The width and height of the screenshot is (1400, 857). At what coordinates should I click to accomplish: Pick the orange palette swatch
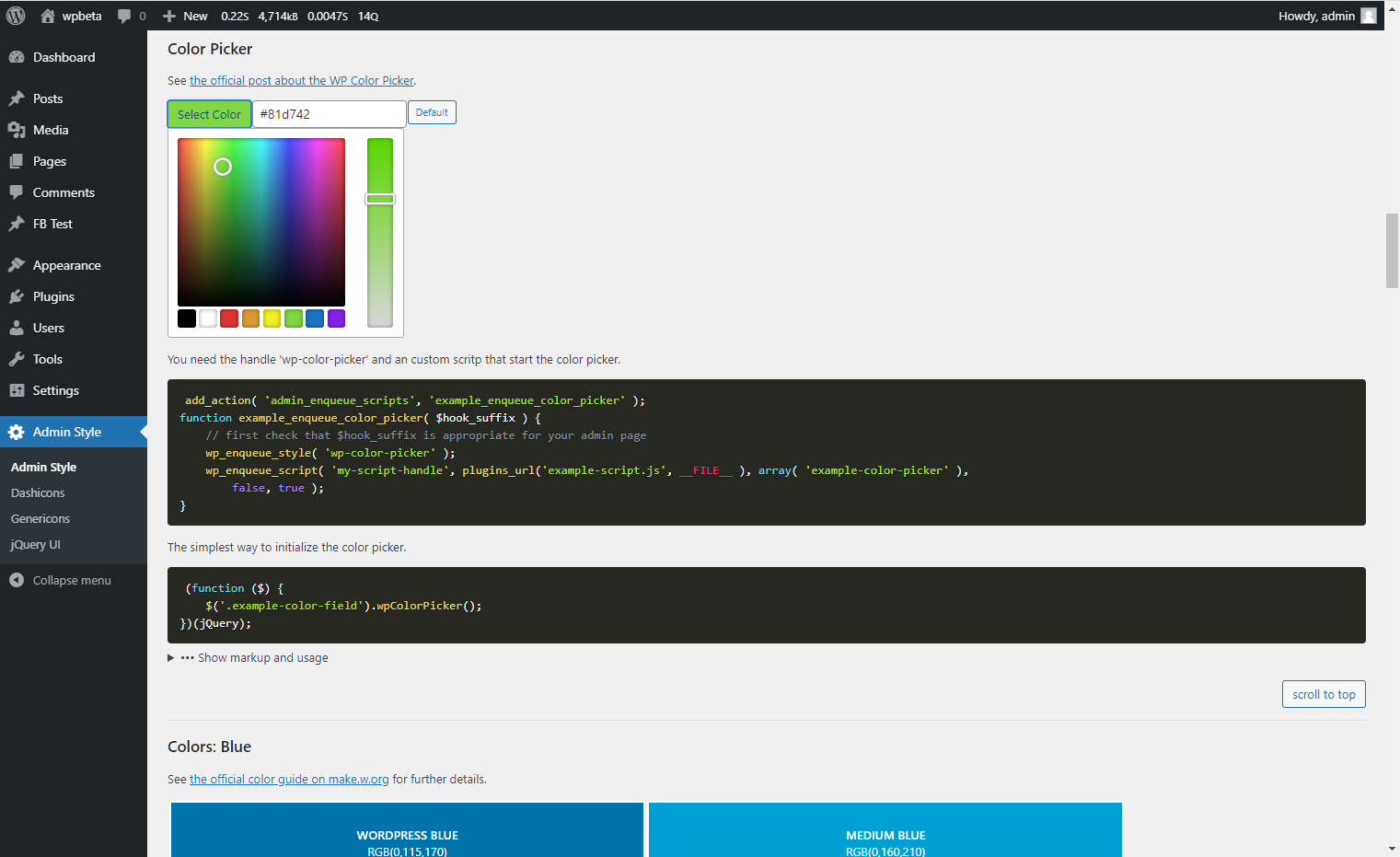250,318
